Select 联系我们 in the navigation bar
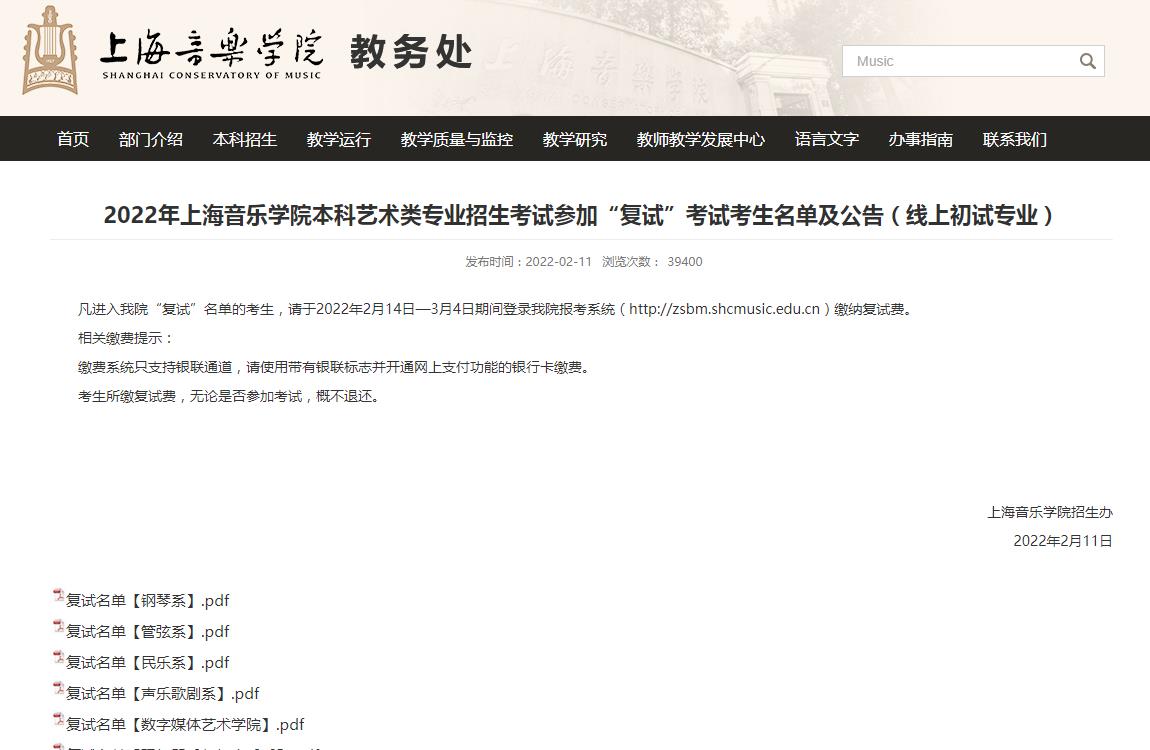This screenshot has width=1150, height=750. click(x=1014, y=139)
